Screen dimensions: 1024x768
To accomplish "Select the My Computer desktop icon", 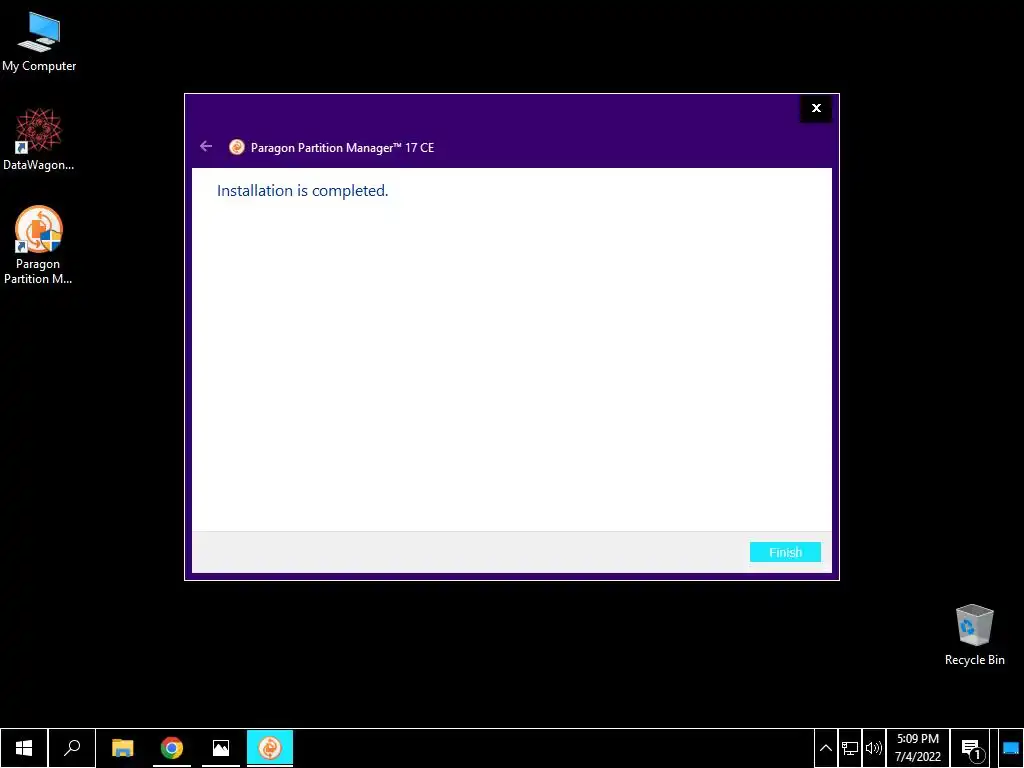I will pyautogui.click(x=39, y=42).
